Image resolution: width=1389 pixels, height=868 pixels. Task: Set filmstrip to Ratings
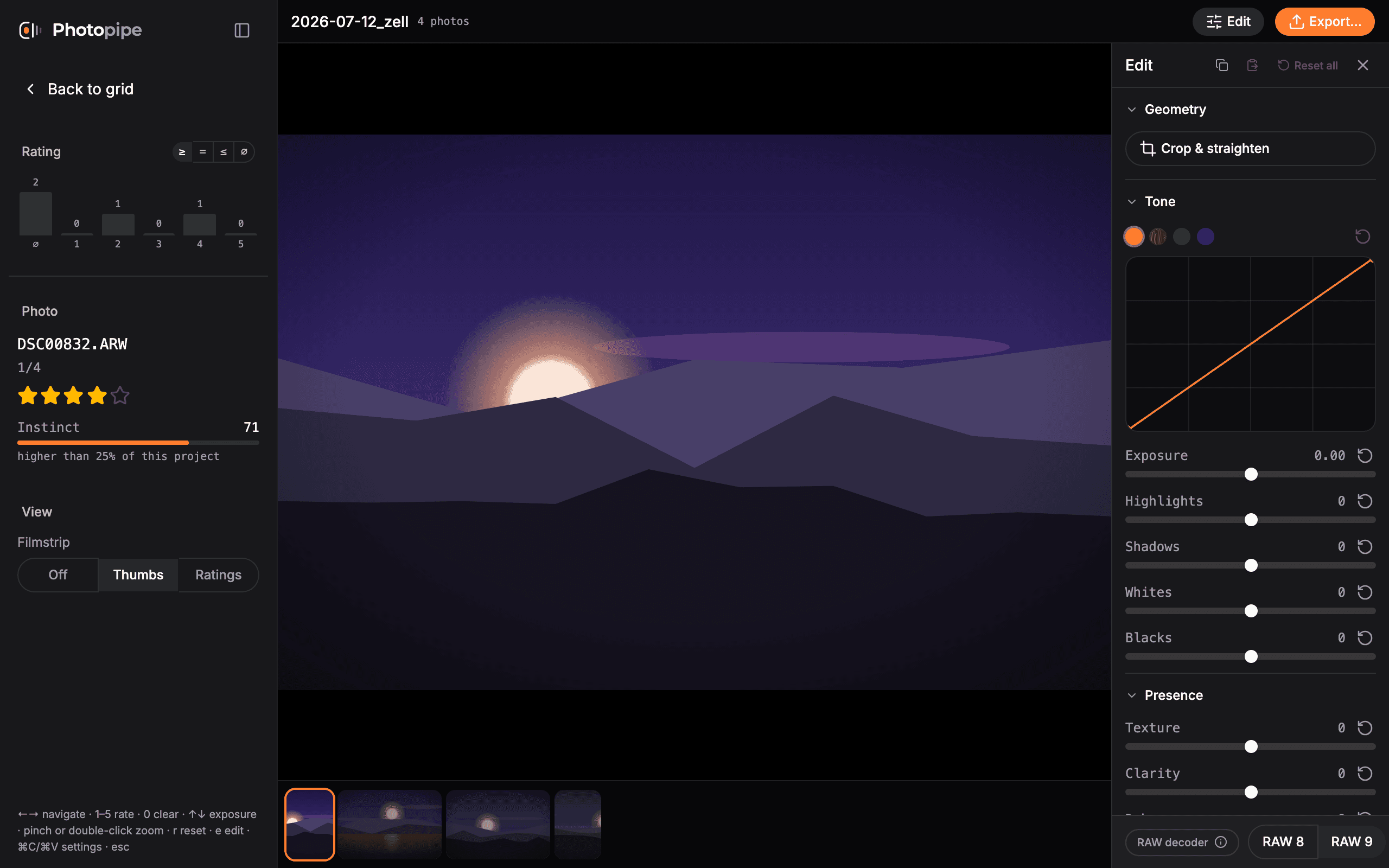tap(219, 575)
